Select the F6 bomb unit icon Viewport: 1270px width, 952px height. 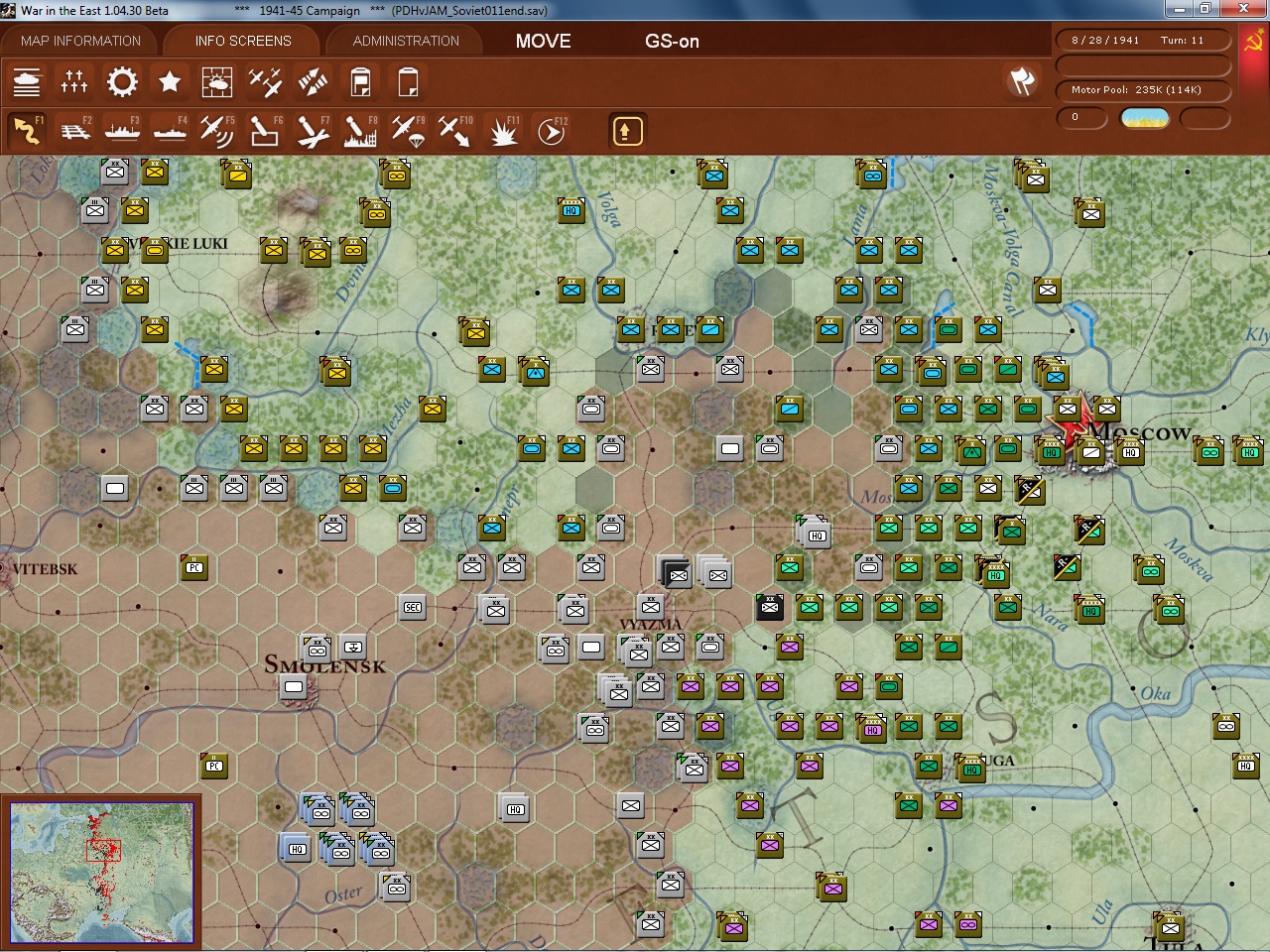pos(265,131)
